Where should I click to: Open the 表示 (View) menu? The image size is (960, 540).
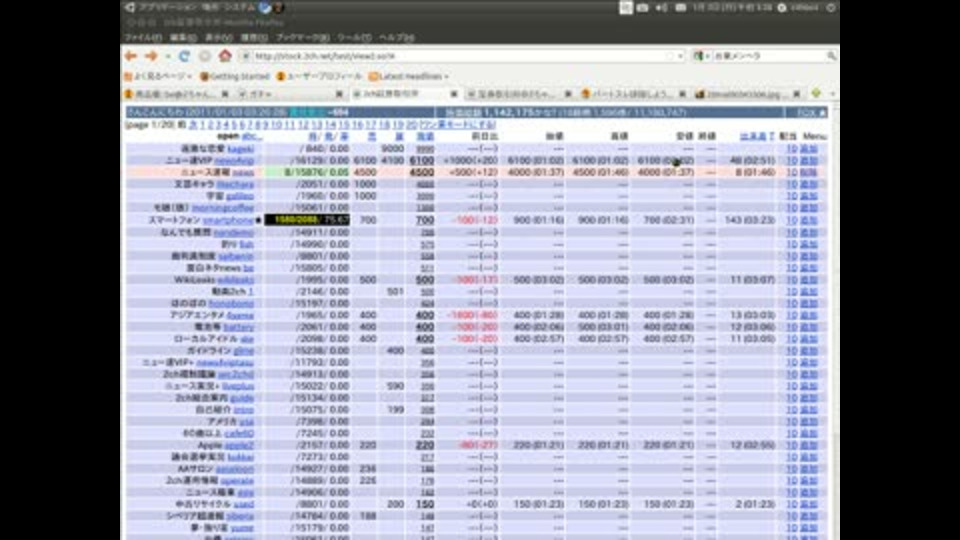219,37
